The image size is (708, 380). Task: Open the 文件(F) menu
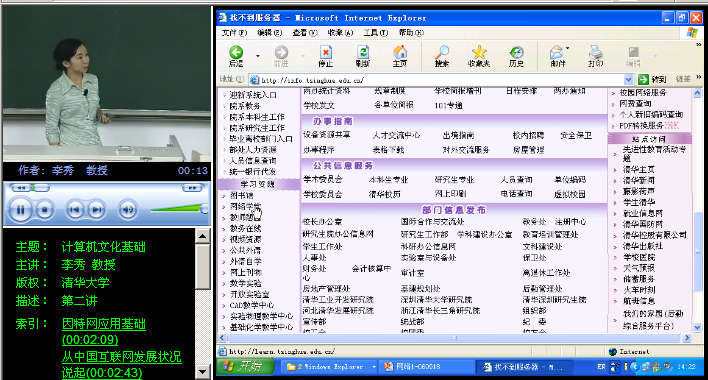point(234,32)
